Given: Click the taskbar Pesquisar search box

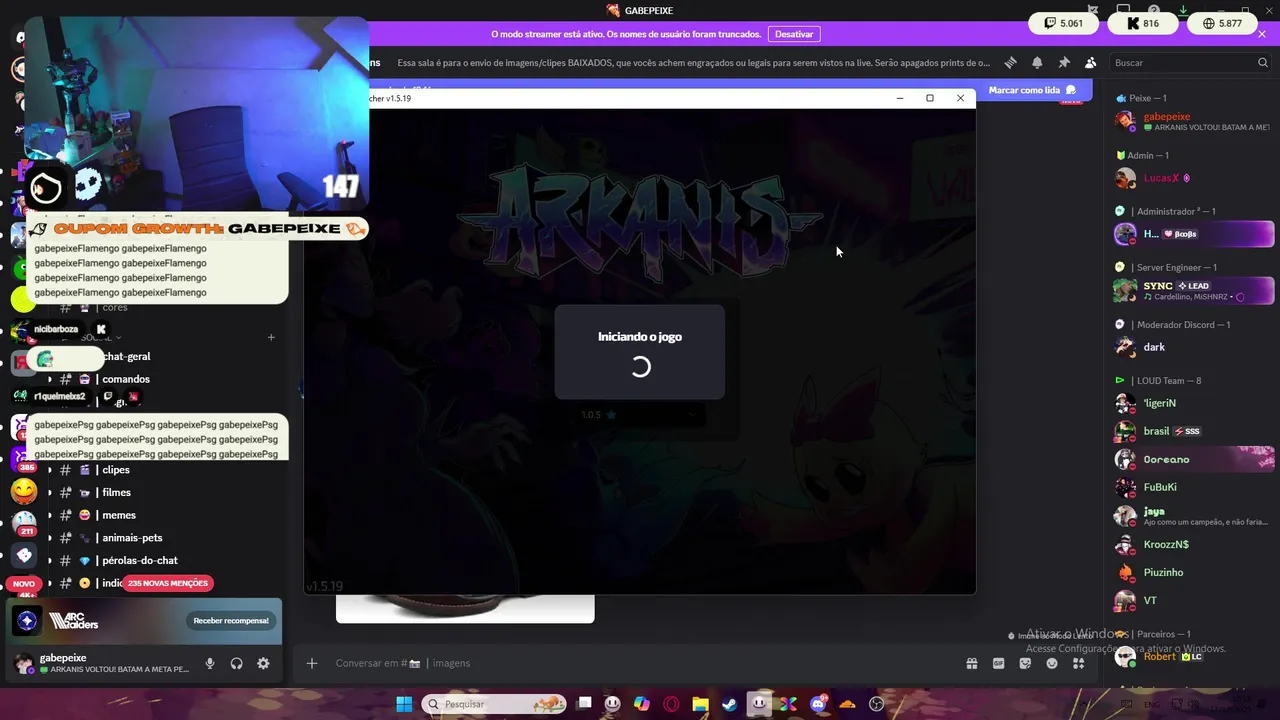Looking at the screenshot, I should [494, 704].
